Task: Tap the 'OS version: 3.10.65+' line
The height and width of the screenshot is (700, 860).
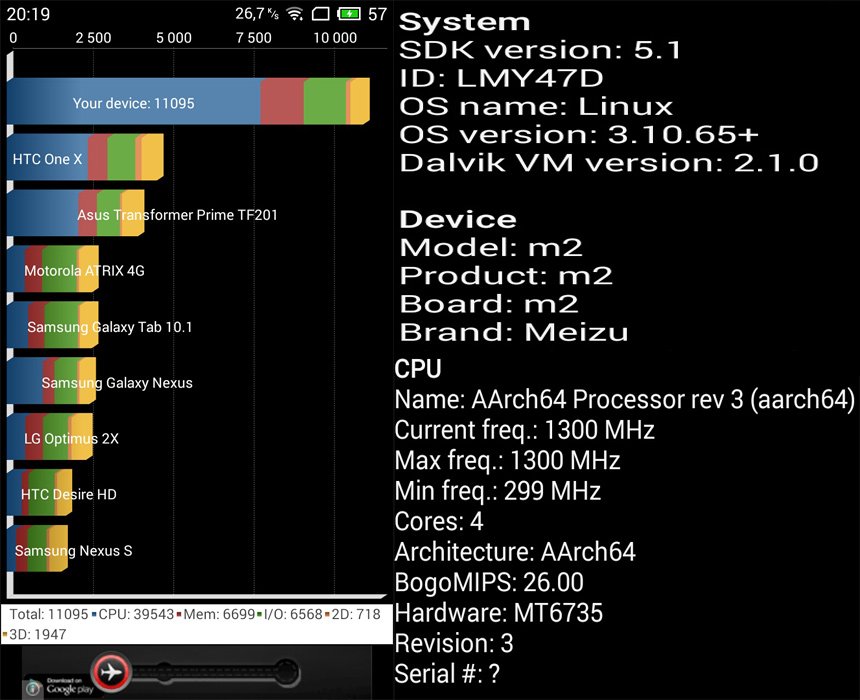Action: [579, 134]
